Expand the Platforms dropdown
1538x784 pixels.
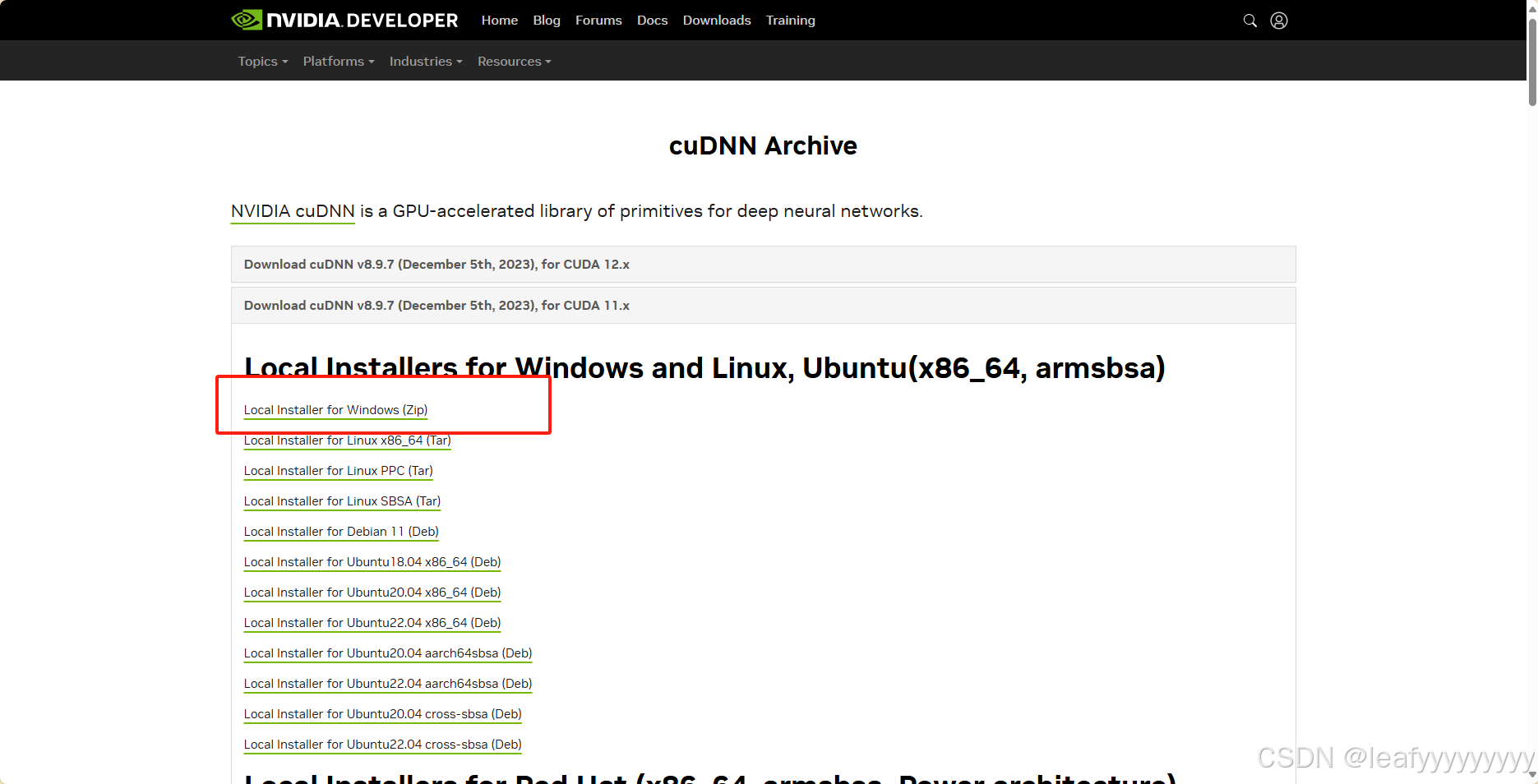[x=339, y=62]
